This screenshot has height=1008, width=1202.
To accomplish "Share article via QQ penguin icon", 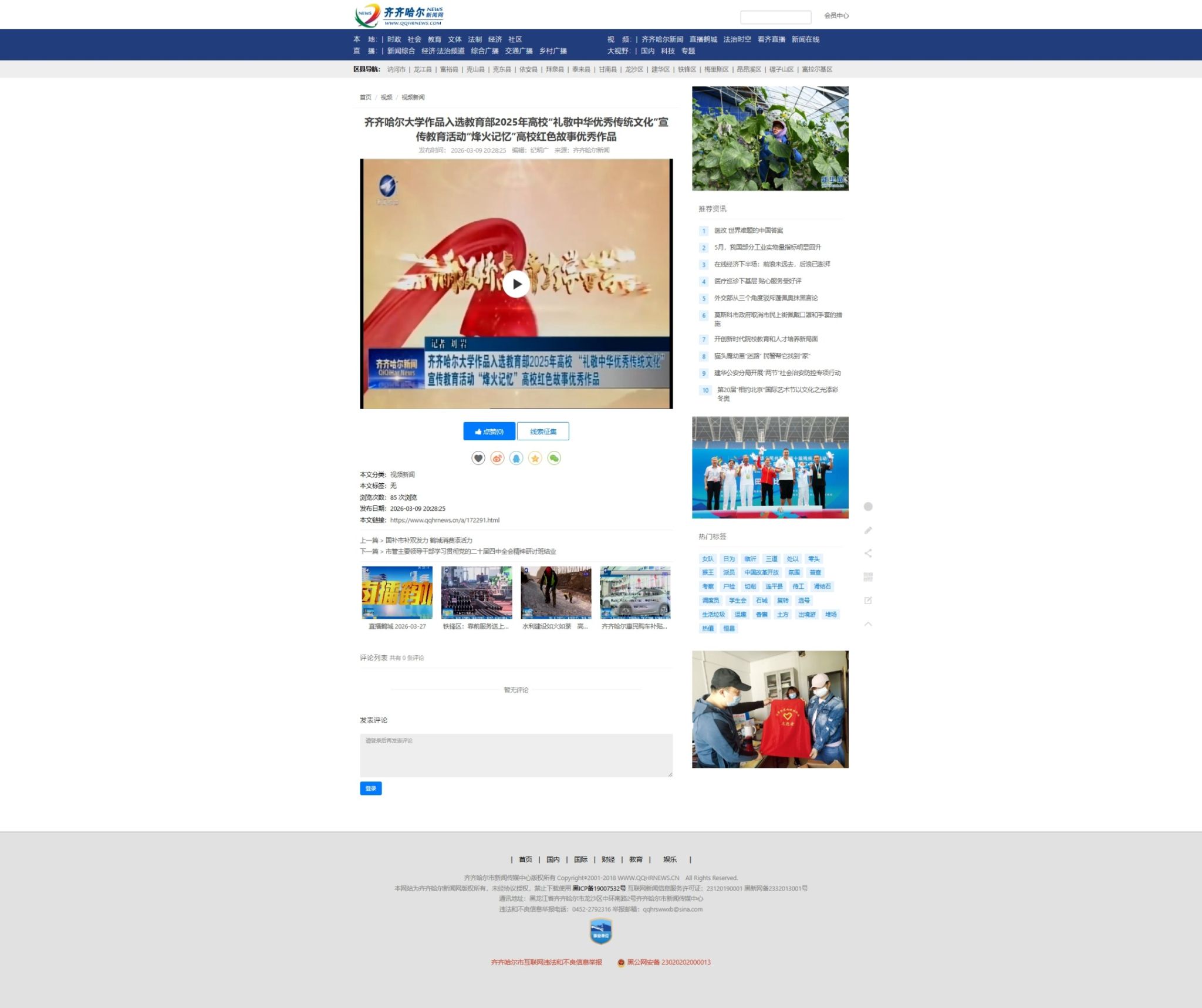I will pyautogui.click(x=516, y=458).
